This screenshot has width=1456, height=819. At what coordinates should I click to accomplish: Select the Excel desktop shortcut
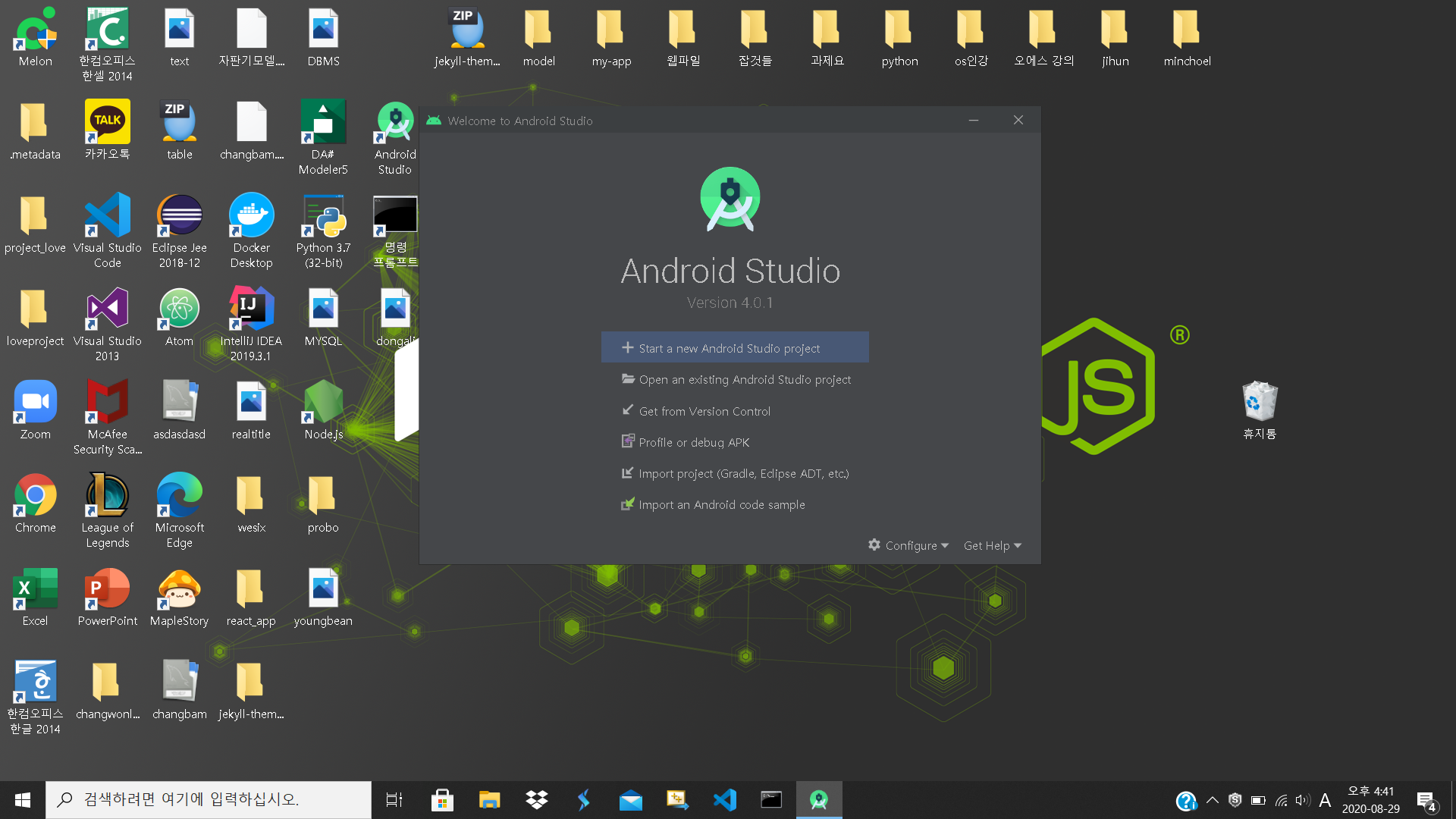(36, 596)
